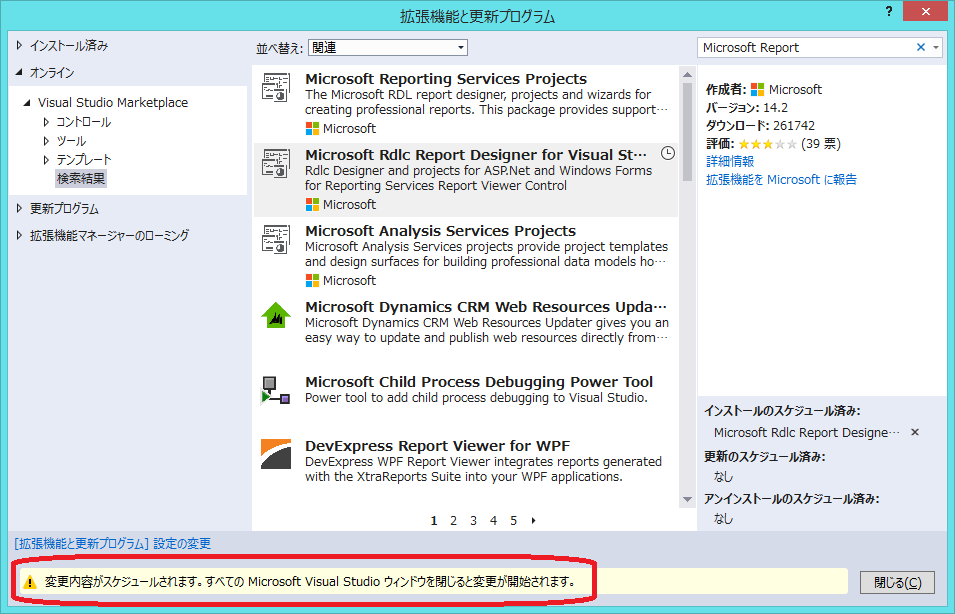Click the clock scheduled-install icon on Rdlc Report Designer
Screen dimensions: 955x614
pyautogui.click(x=668, y=153)
